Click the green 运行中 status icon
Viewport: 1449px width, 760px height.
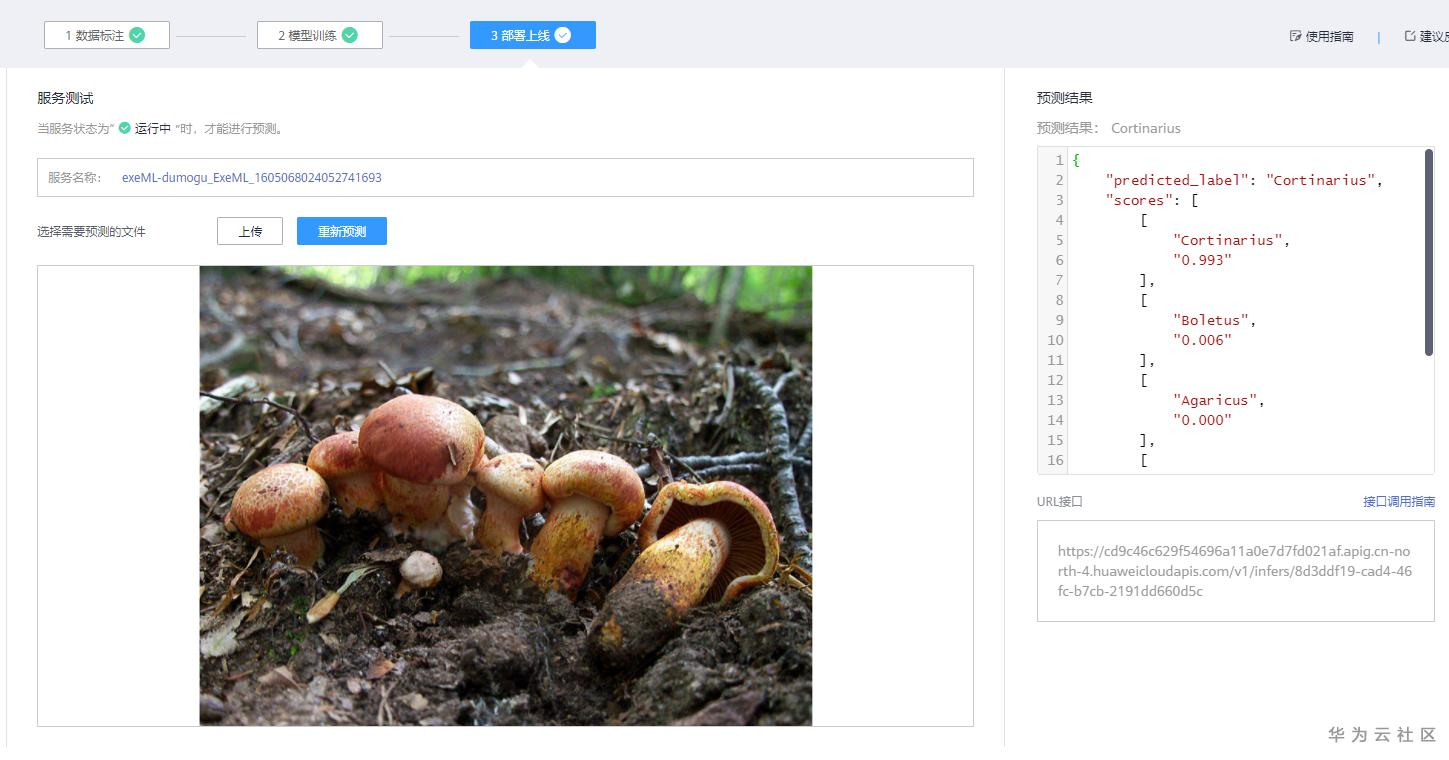125,128
